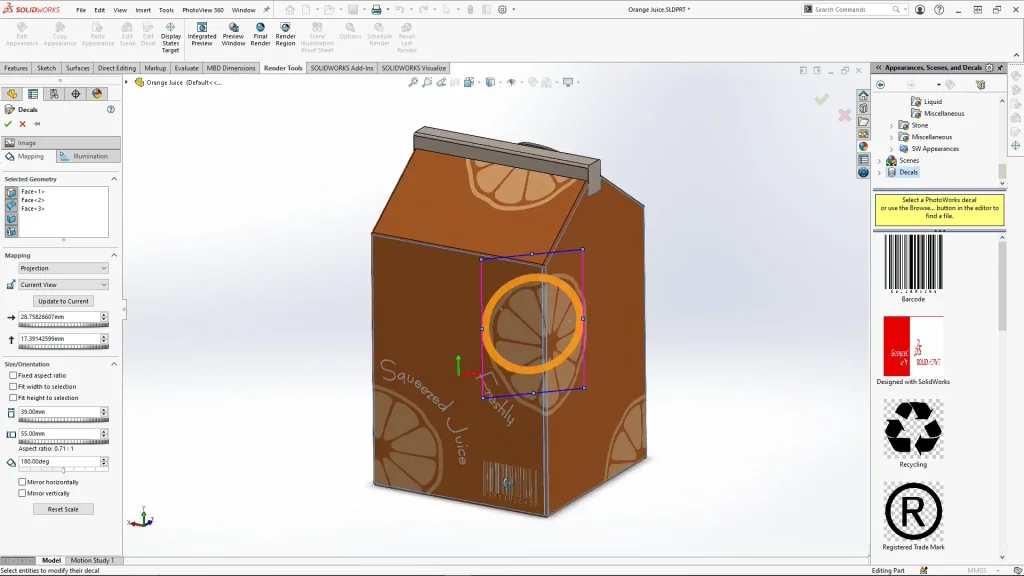This screenshot has width=1024, height=576.
Task: Open the Current View dropdown
Action: tap(63, 285)
